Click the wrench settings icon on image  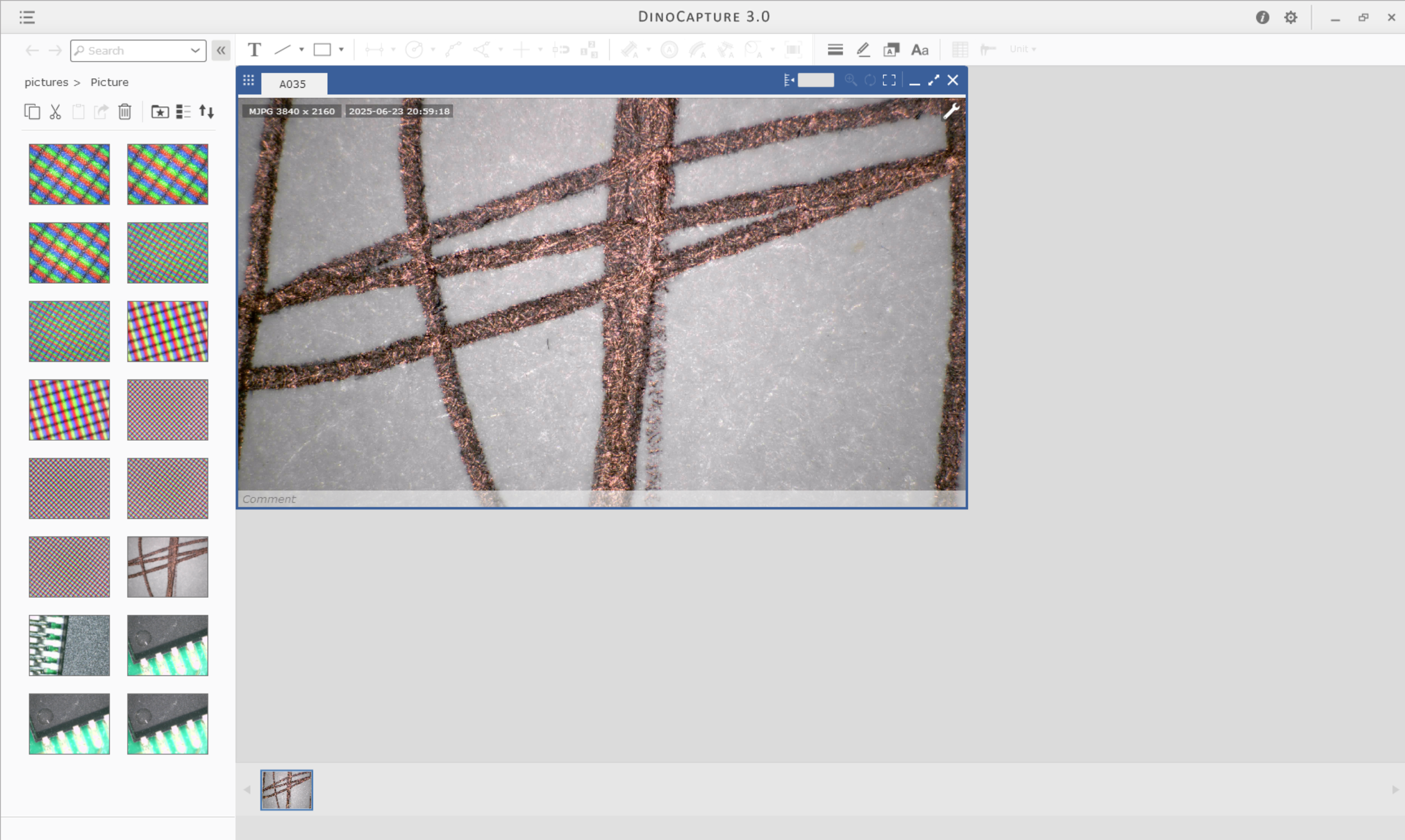click(x=951, y=111)
